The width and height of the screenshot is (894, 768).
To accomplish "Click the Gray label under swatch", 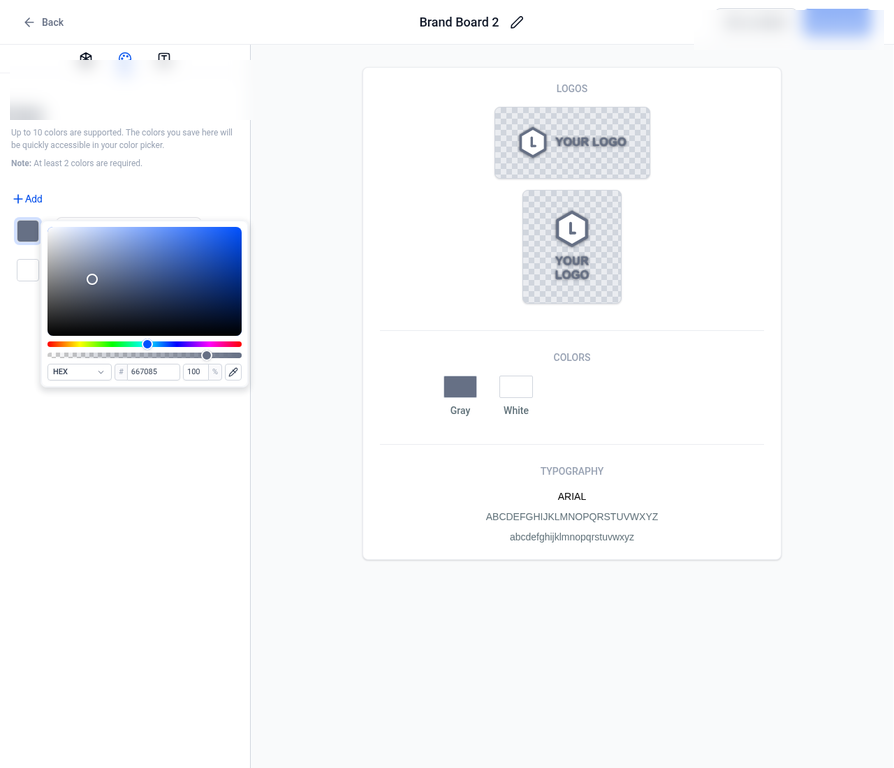I will click(460, 411).
